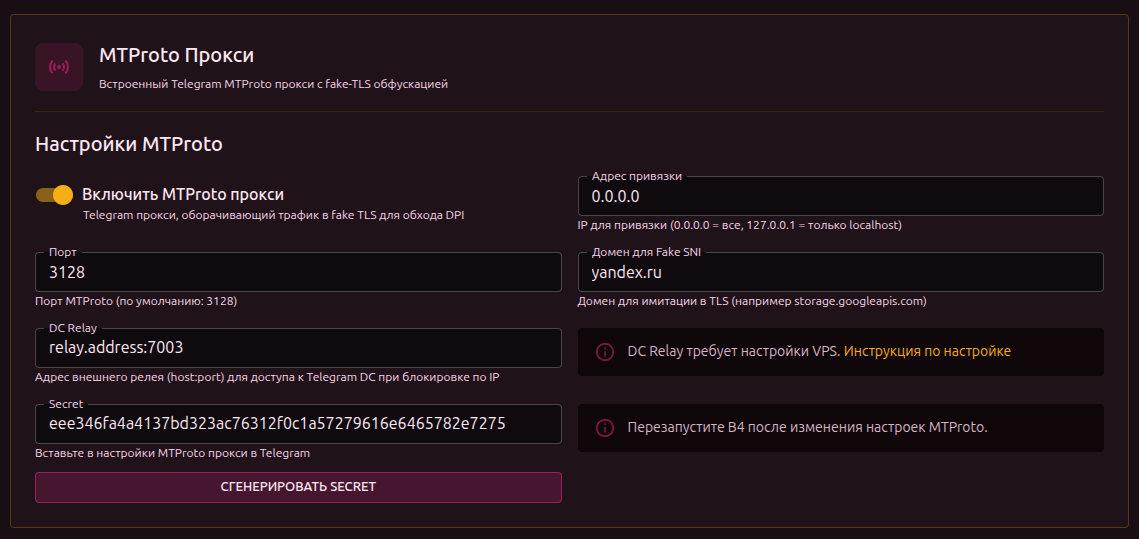Screen dimensions: 1139x539
Task: Click into the Secret key field
Action: tap(298, 424)
